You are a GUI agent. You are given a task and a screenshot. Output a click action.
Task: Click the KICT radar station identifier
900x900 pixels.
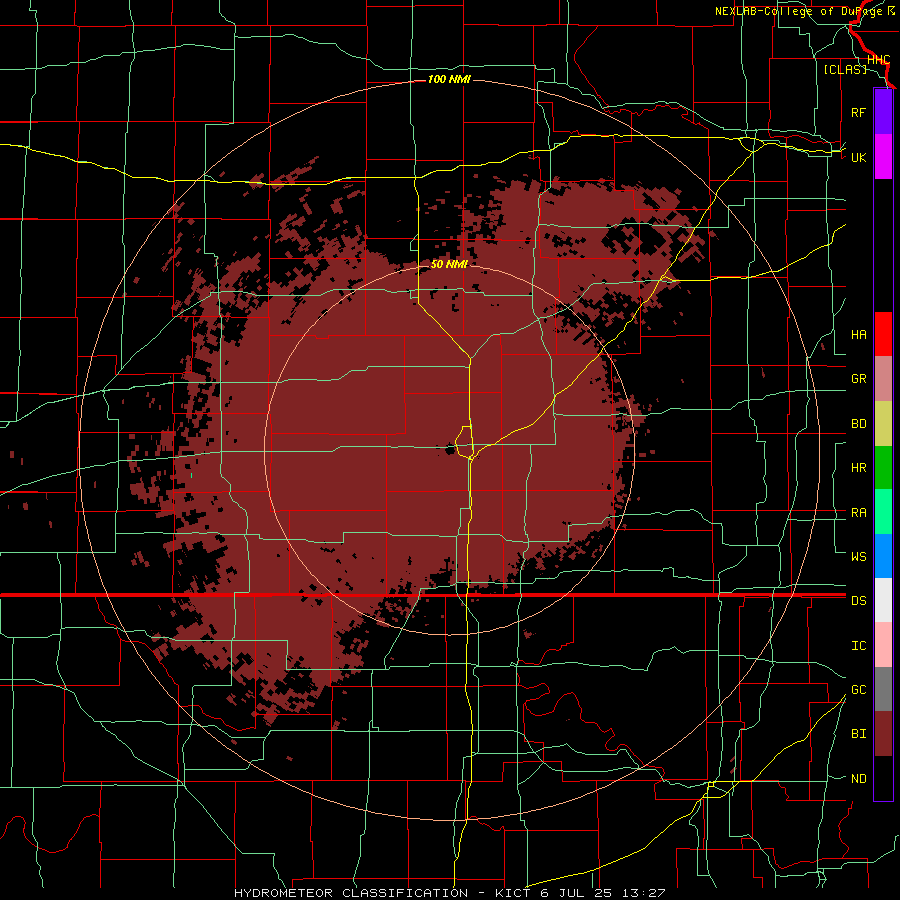point(514,893)
